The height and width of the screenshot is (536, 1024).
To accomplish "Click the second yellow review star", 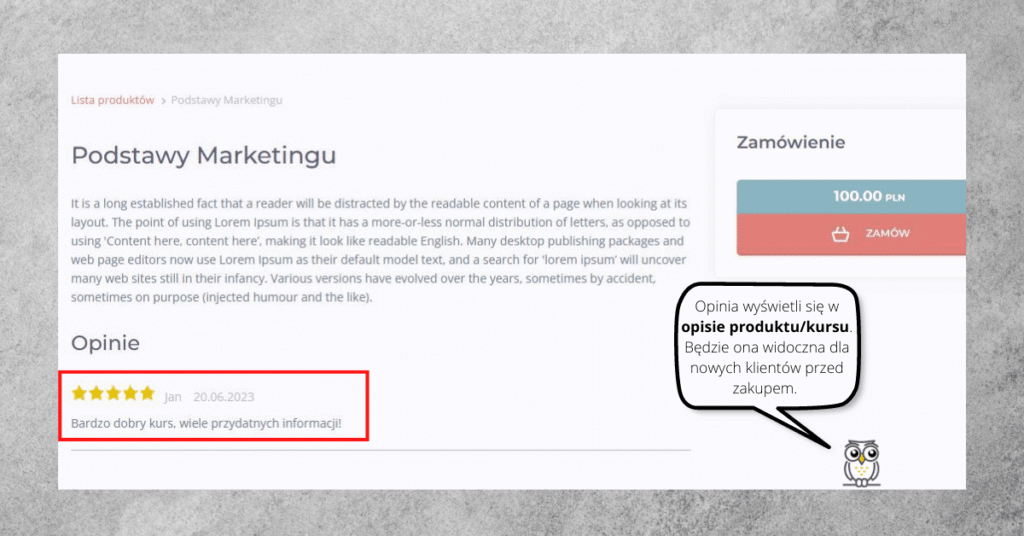I will click(96, 393).
